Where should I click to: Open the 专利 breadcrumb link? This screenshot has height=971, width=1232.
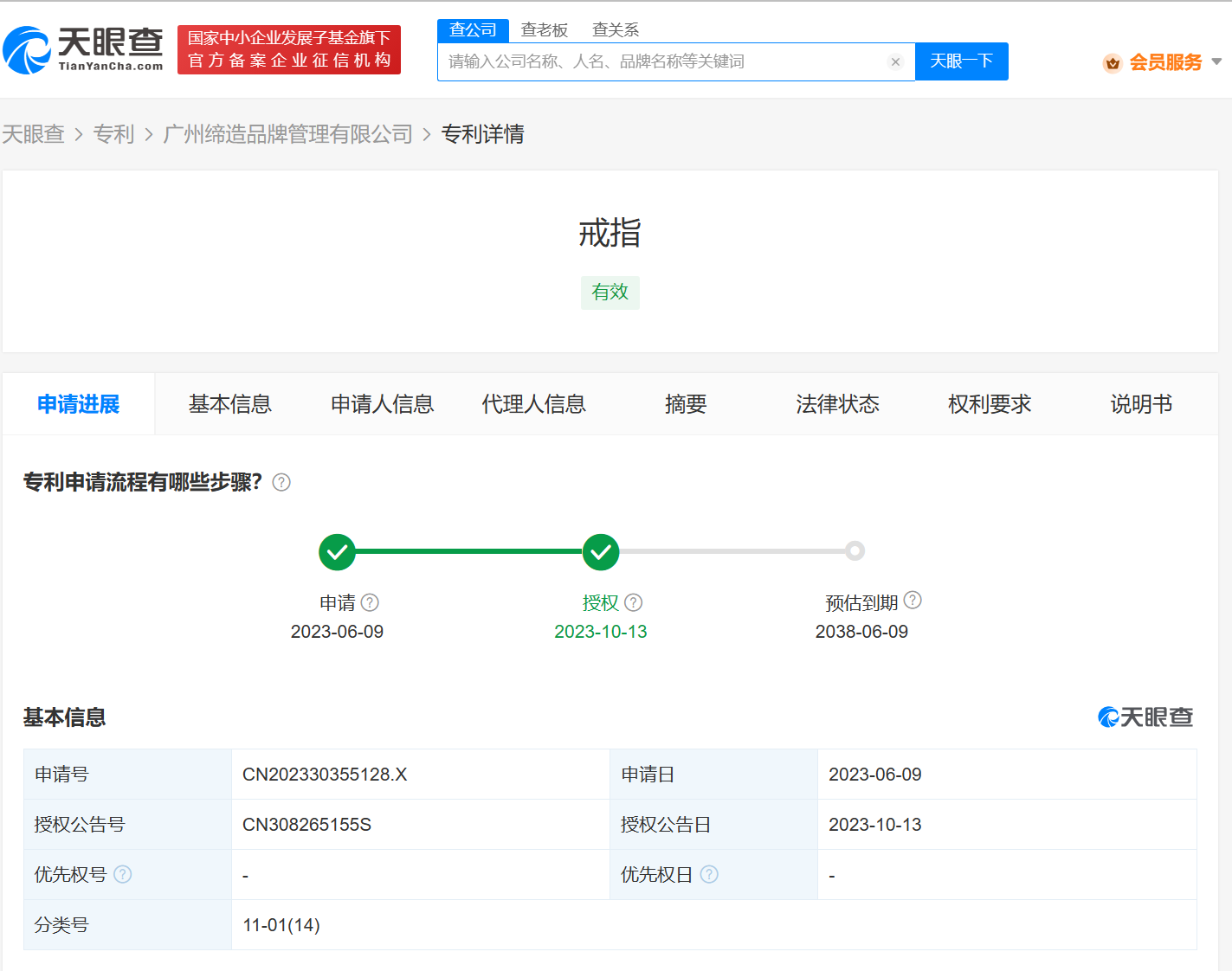click(x=113, y=134)
